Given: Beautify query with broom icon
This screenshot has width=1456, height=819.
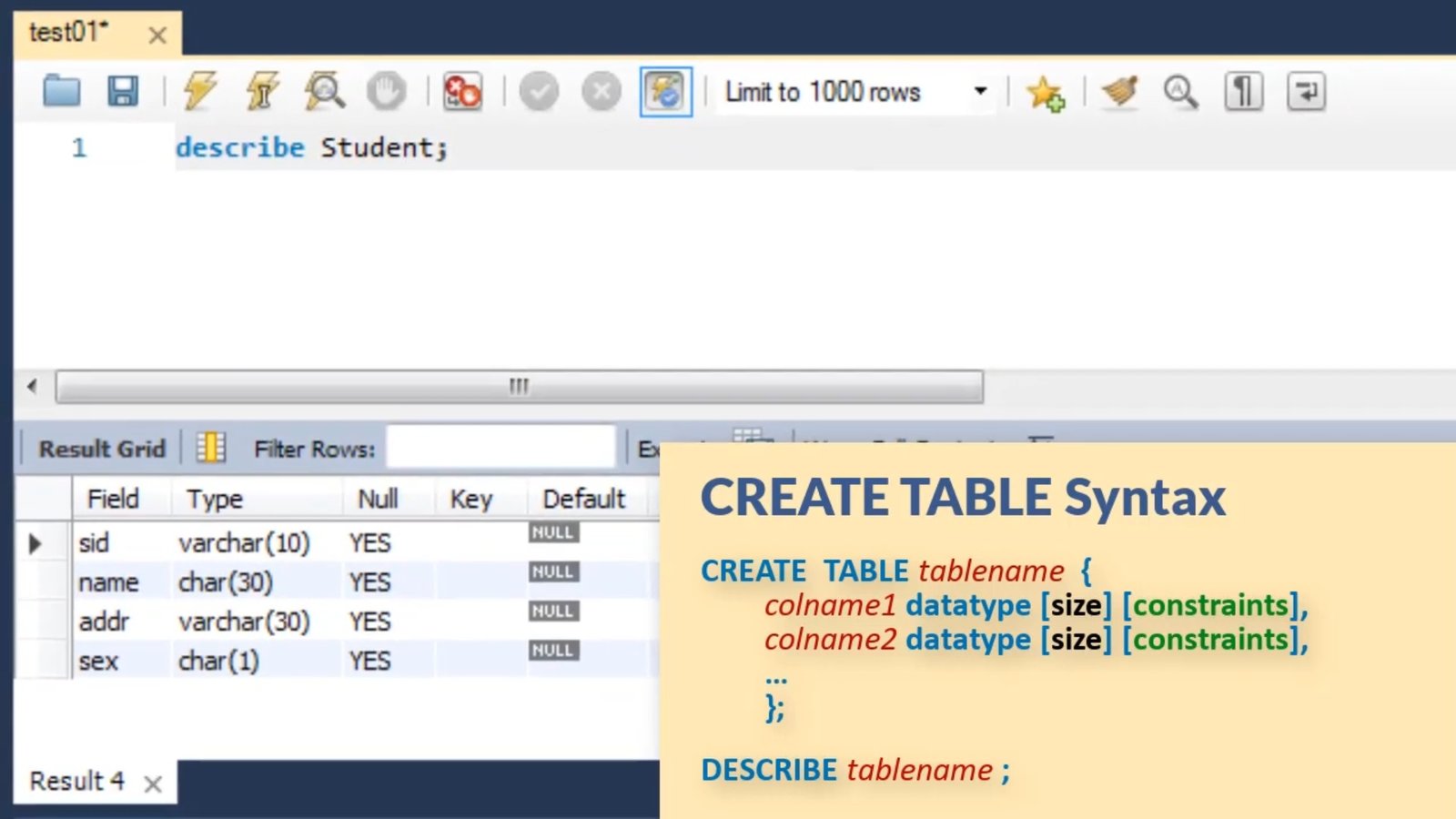Looking at the screenshot, I should [x=1119, y=92].
